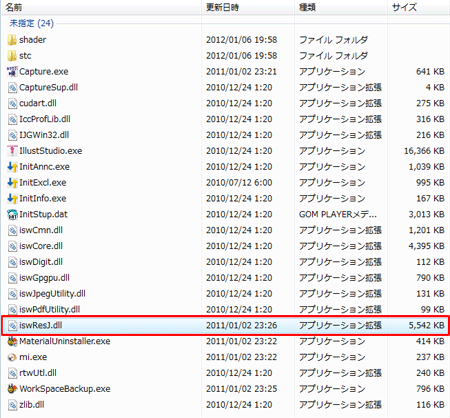This screenshot has height=418, width=450.
Task: Click the iswGpgpu.dll file icon
Action: (12, 278)
